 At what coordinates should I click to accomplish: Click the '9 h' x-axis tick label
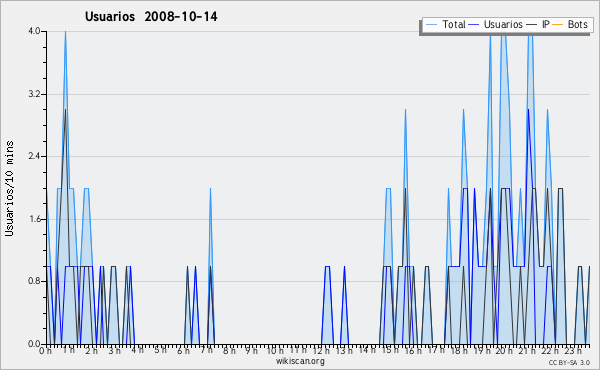point(251,351)
